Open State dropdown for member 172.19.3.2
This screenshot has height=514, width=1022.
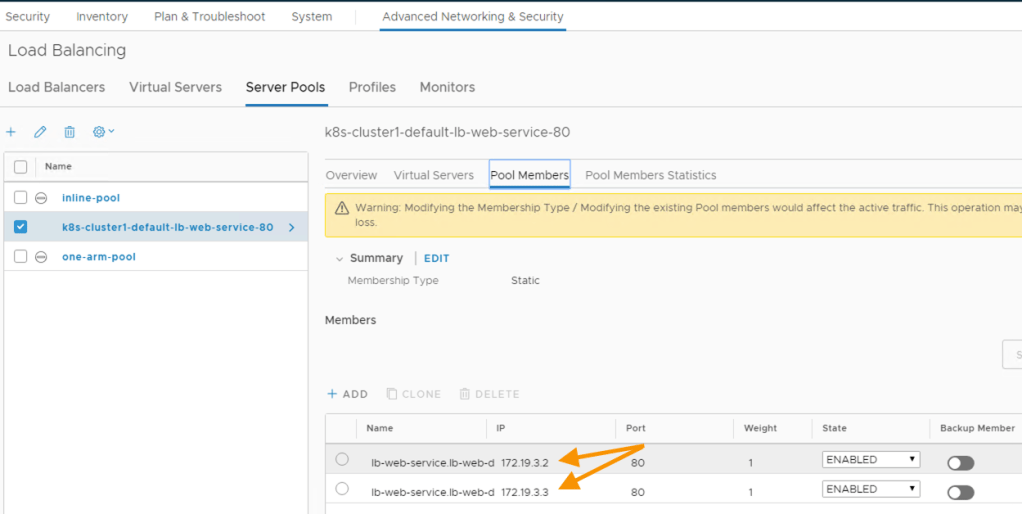pos(870,460)
